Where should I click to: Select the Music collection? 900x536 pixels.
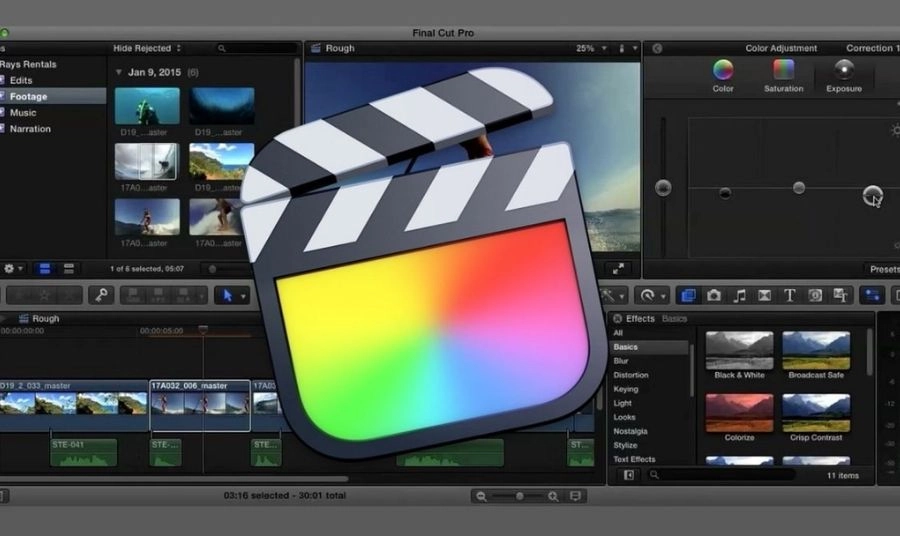tap(23, 112)
